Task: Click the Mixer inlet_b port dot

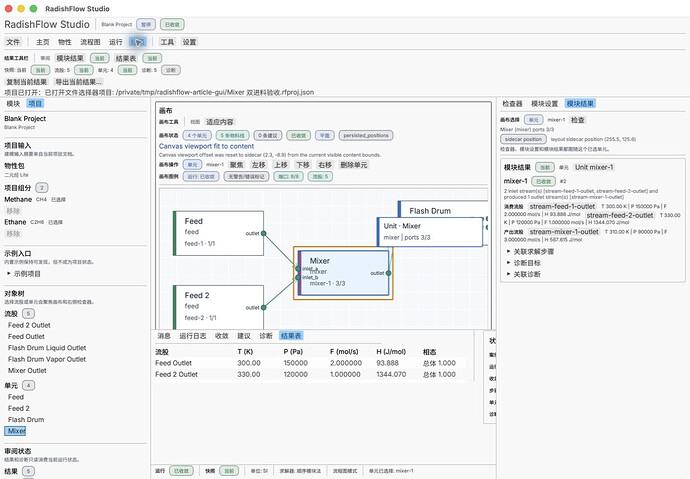Action: coord(298,278)
